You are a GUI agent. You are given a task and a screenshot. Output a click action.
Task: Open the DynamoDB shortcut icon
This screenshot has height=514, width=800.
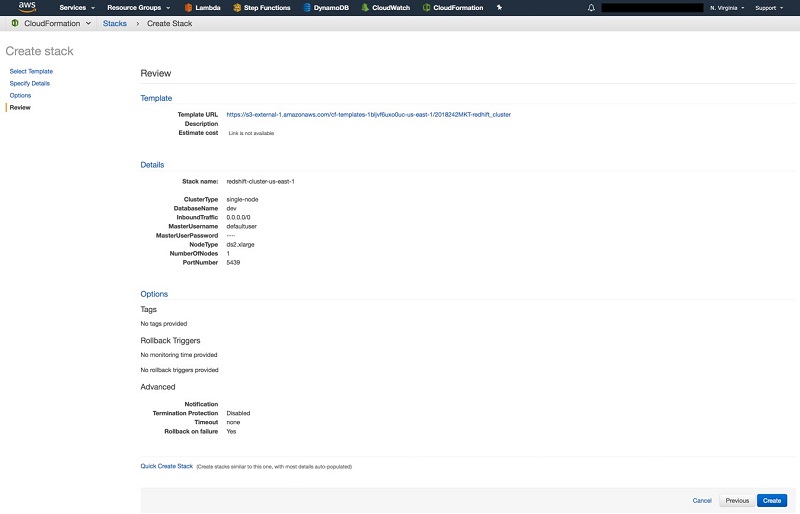click(307, 8)
